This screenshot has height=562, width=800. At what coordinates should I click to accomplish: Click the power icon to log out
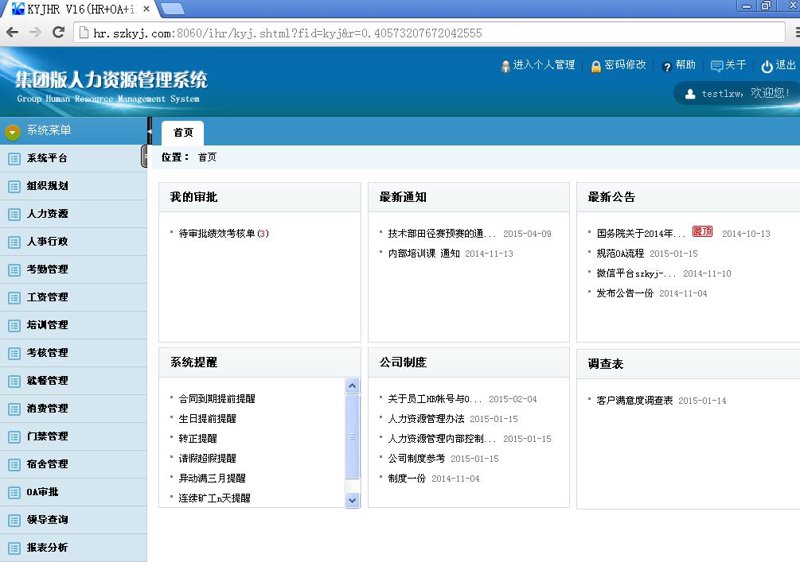pos(767,66)
